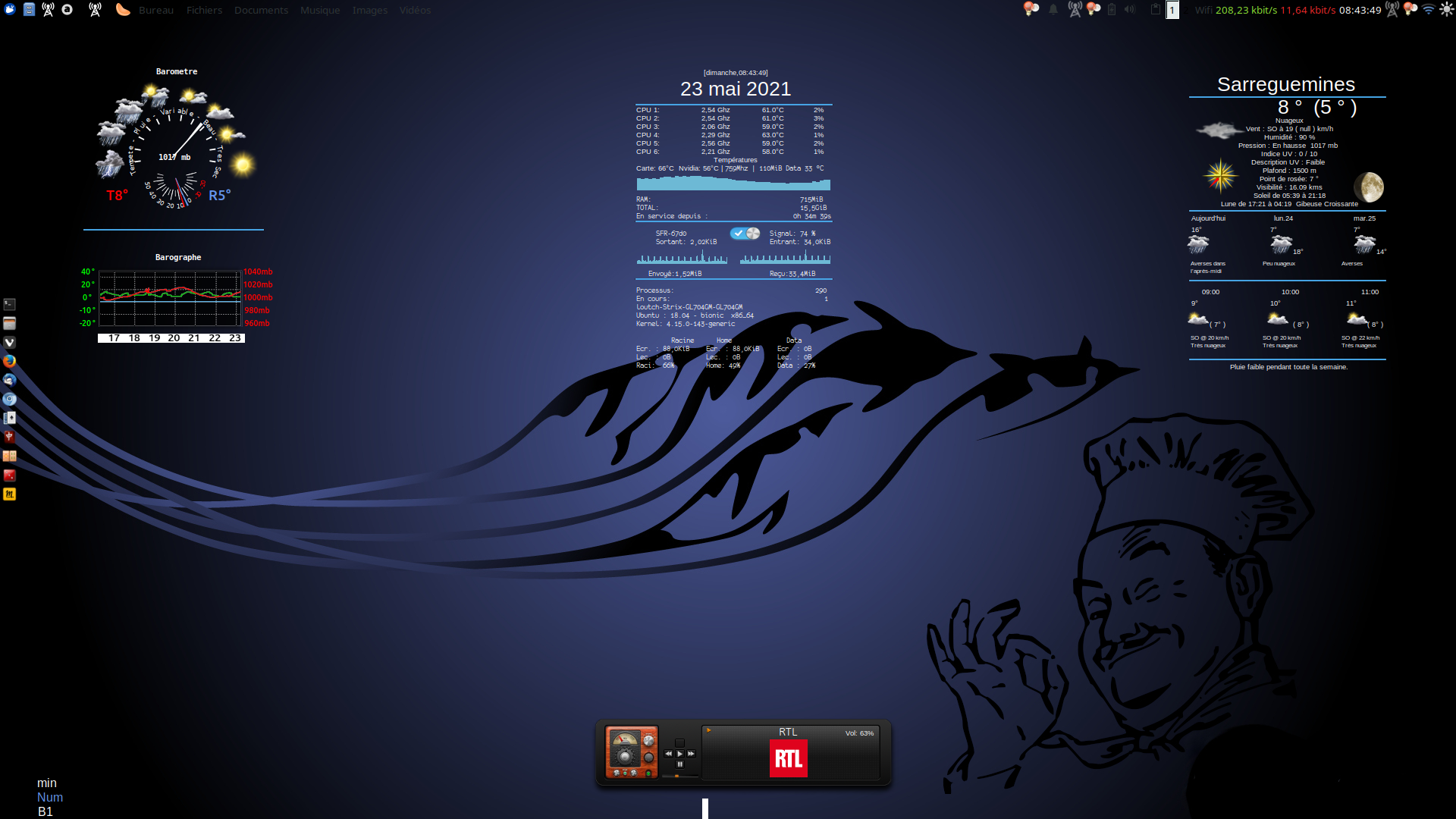Click the 'Kernel: 4.15.0-143-generic' line

click(x=686, y=324)
